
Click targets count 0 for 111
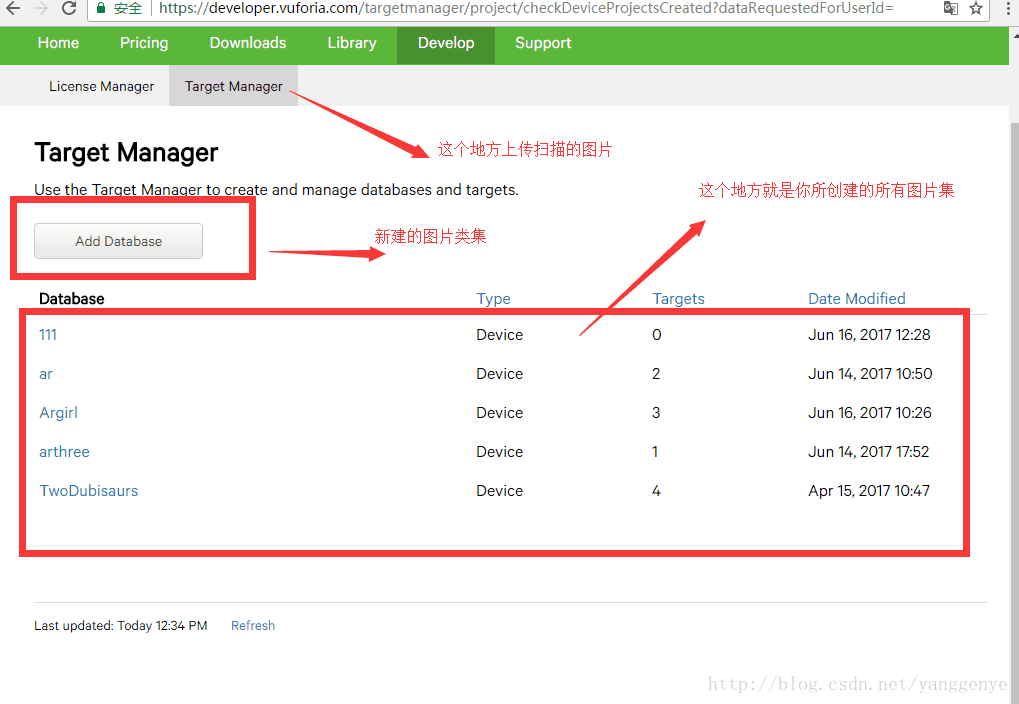[x=656, y=335]
